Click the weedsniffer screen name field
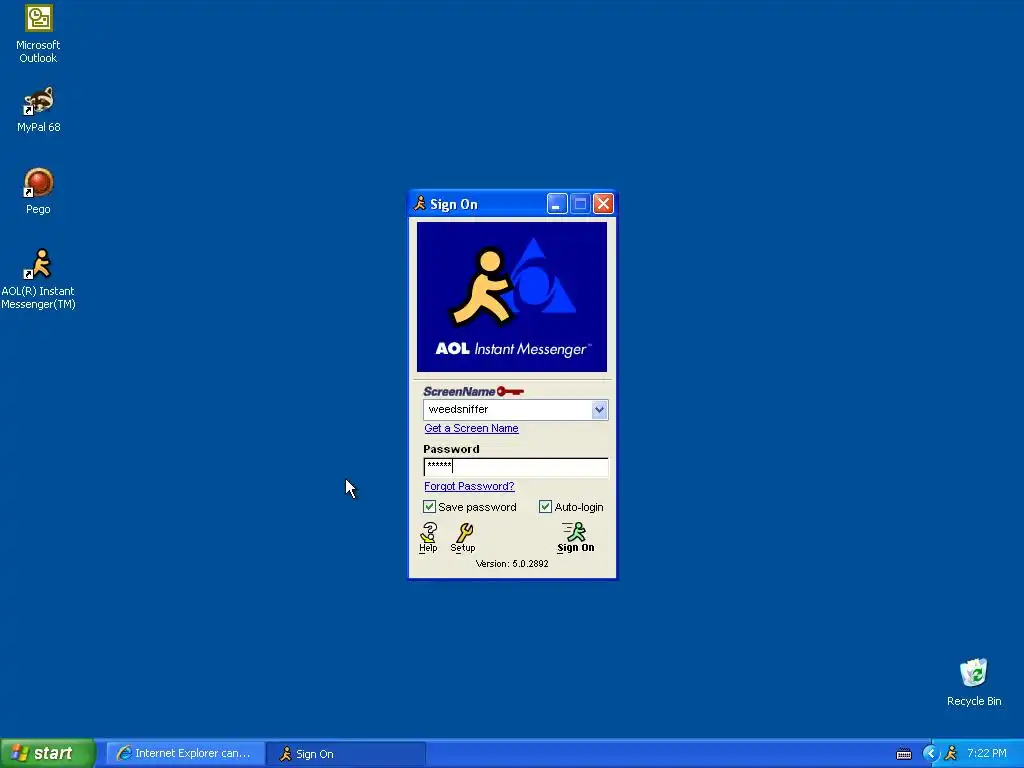This screenshot has width=1024, height=768. click(x=507, y=410)
